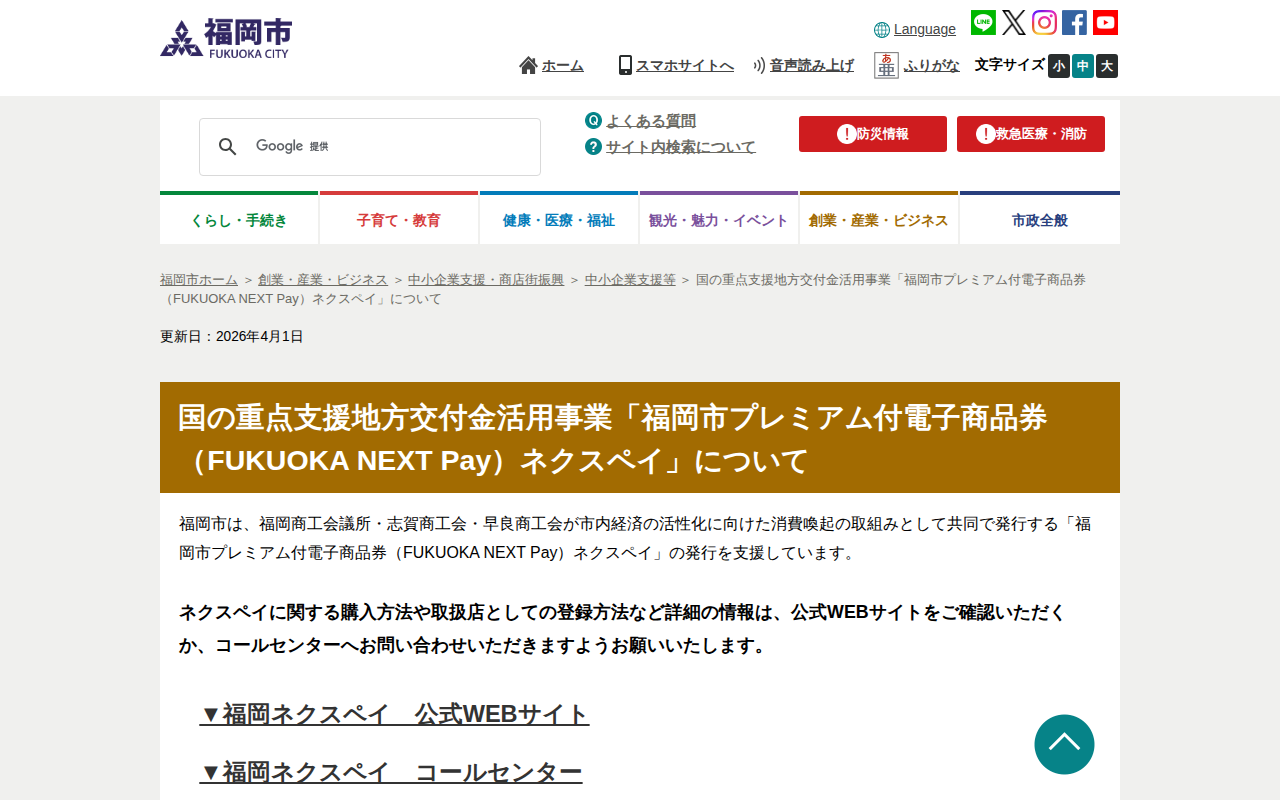Open the Language link

pos(925,30)
